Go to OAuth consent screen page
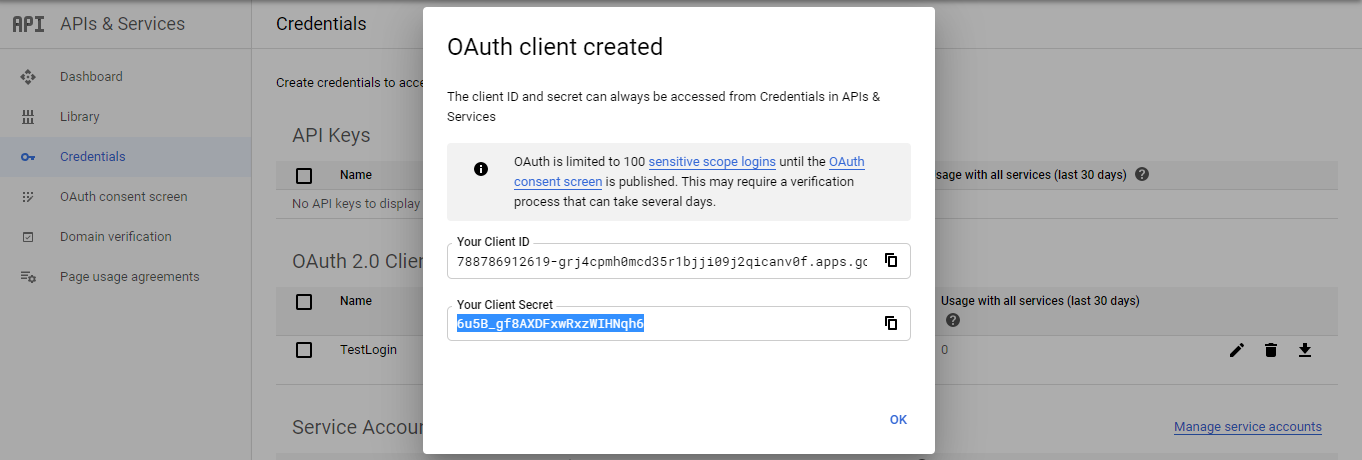 123,197
